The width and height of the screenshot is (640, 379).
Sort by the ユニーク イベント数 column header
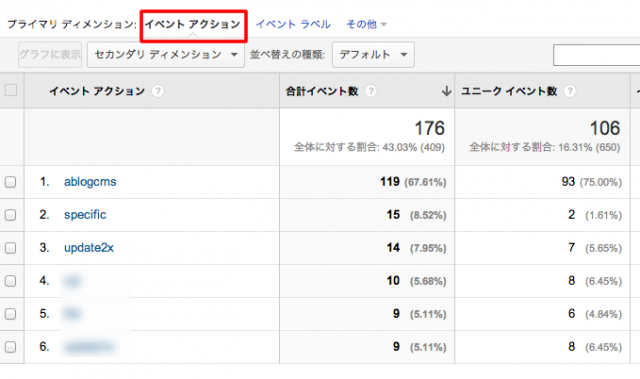(509, 91)
